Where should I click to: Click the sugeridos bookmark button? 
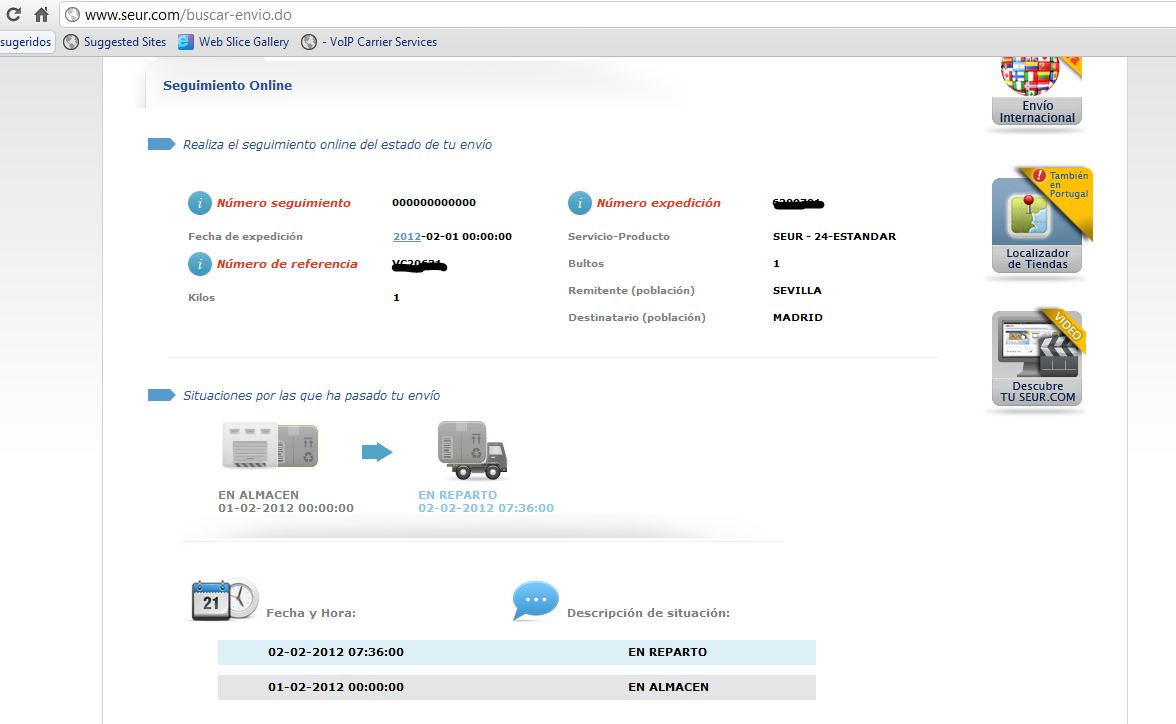[26, 42]
